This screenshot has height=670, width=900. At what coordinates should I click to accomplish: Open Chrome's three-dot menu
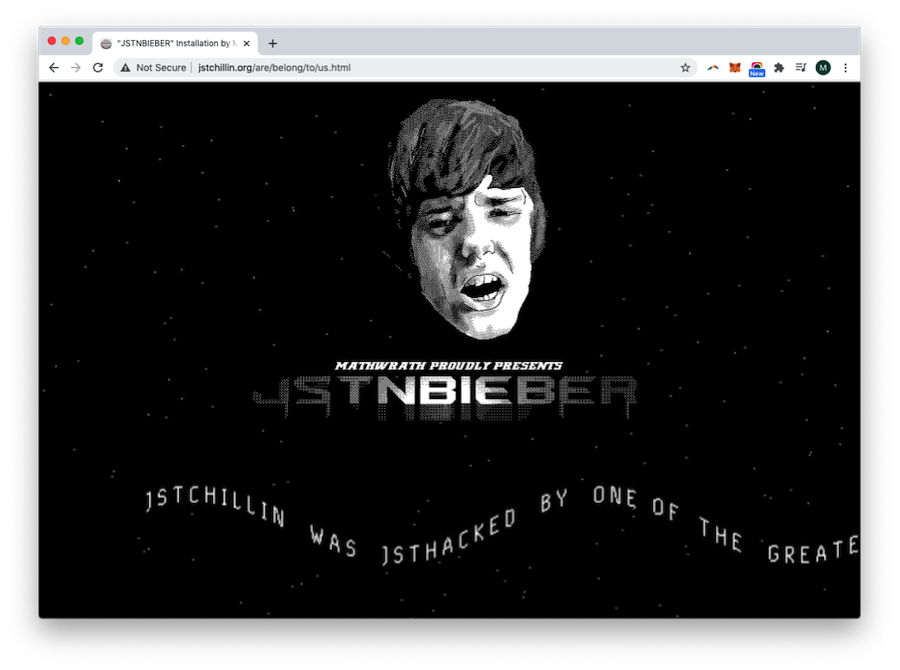[x=845, y=68]
